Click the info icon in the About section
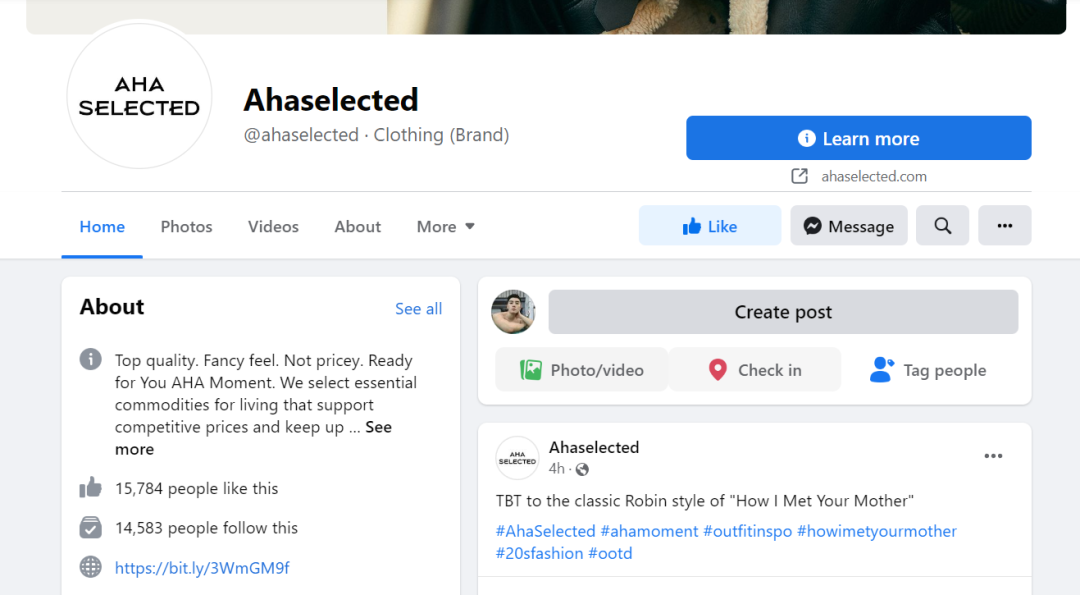The image size is (1080, 595). (x=91, y=359)
